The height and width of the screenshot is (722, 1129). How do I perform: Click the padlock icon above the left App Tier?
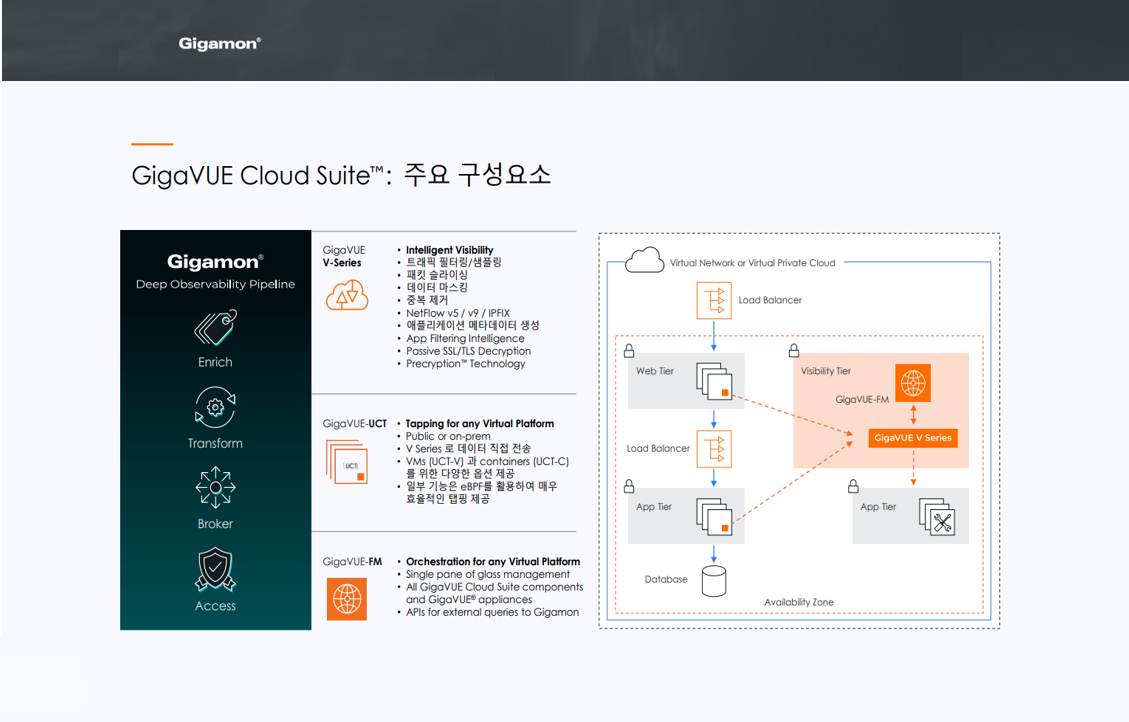pos(629,486)
